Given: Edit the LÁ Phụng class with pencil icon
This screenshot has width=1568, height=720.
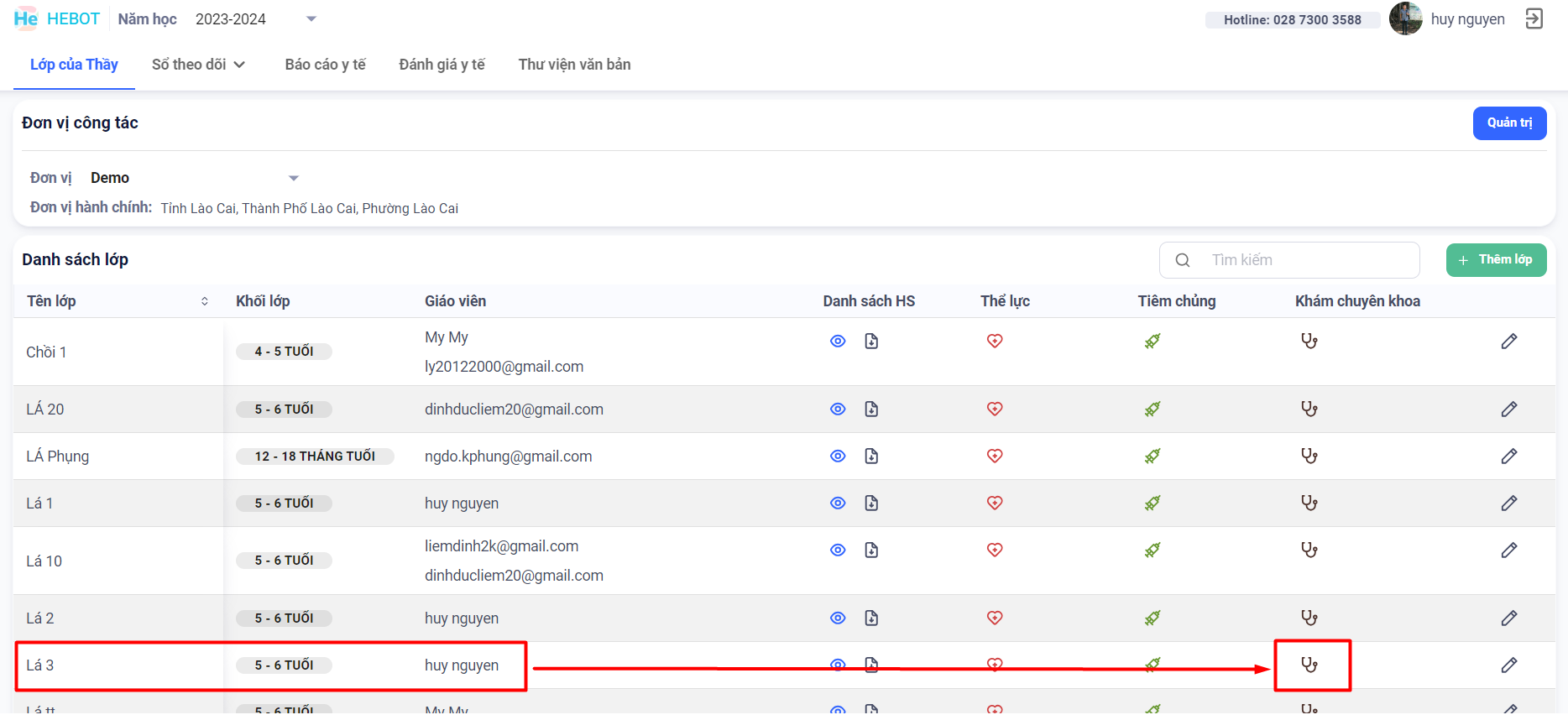Looking at the screenshot, I should point(1508,456).
